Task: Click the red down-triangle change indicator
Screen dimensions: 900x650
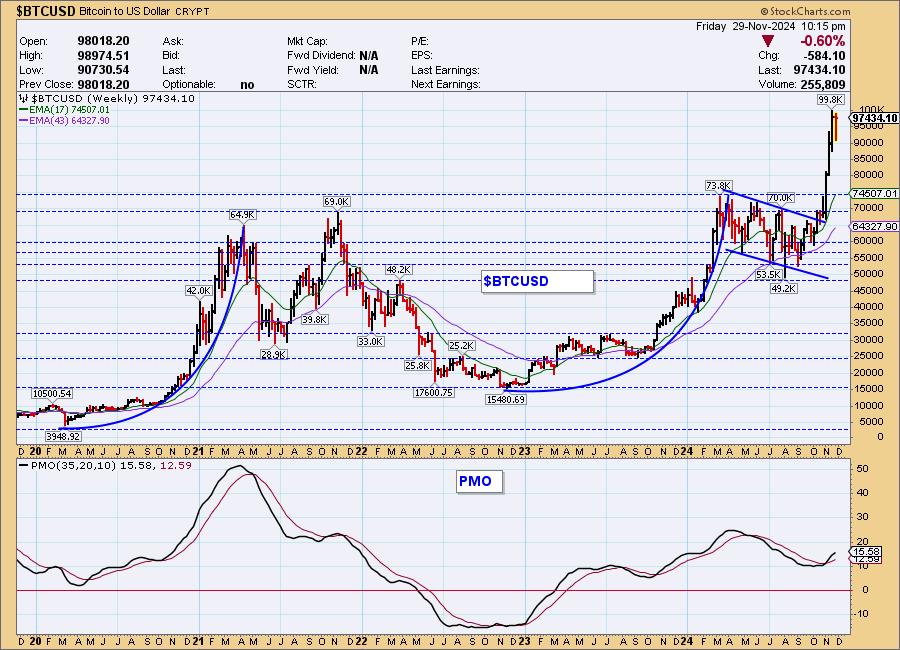Action: 768,41
